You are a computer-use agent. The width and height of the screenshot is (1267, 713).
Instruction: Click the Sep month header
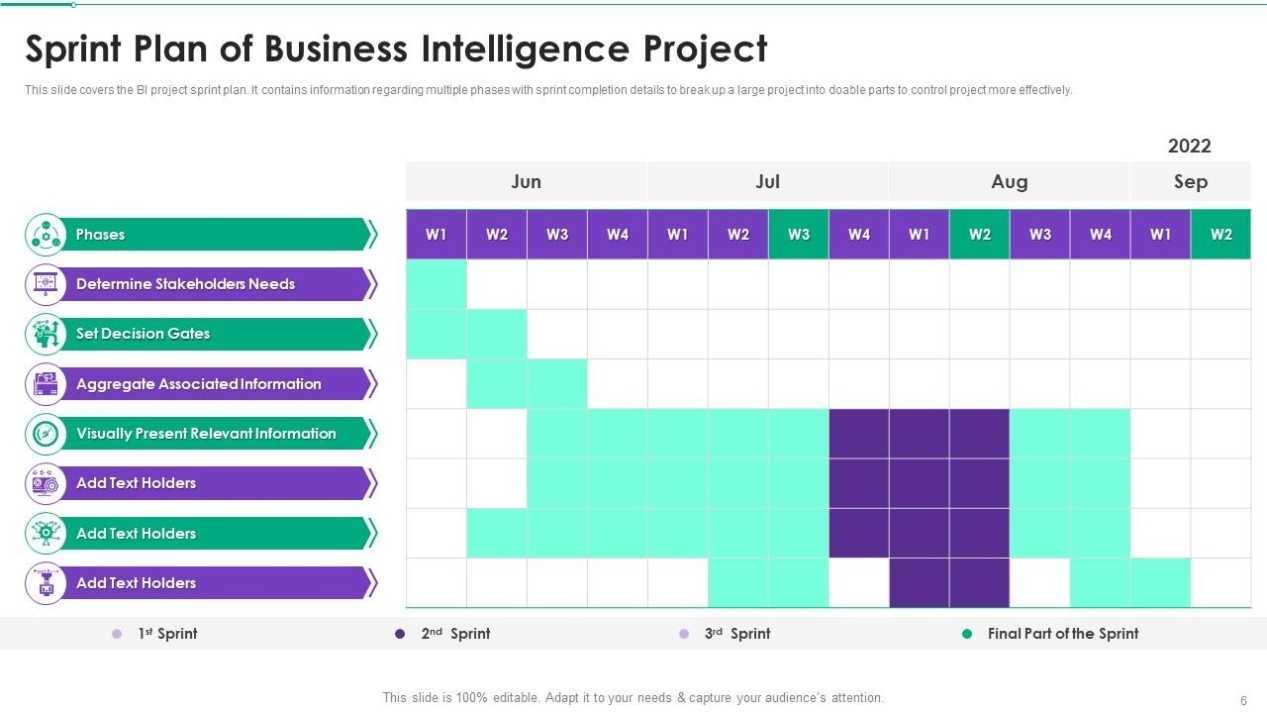[x=1190, y=181]
